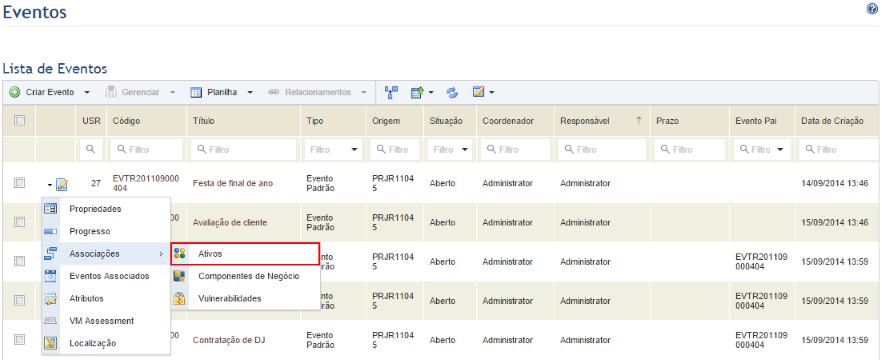Click the Localização map icon
Screen dimensions: 882x360
[50, 343]
